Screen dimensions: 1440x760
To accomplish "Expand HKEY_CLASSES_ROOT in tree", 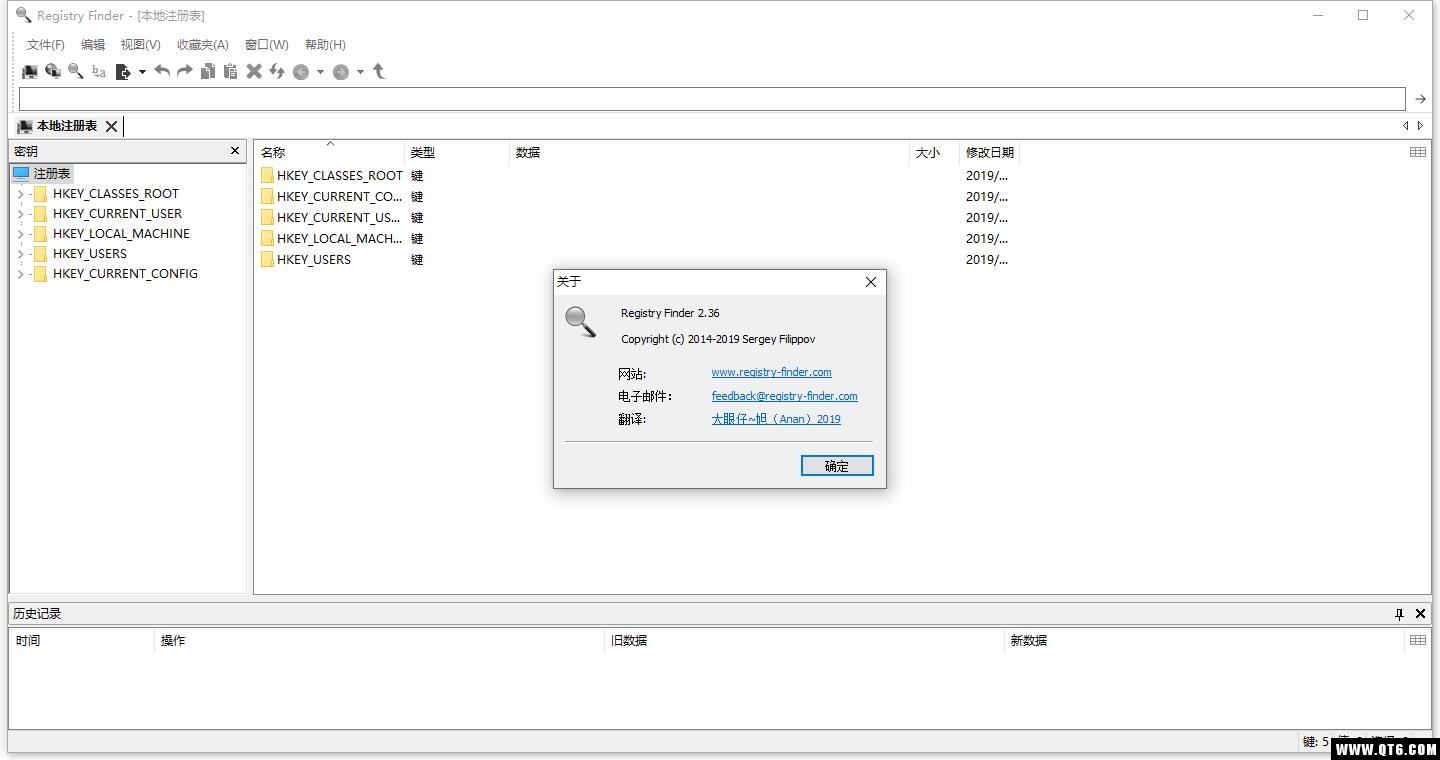I will point(20,194).
